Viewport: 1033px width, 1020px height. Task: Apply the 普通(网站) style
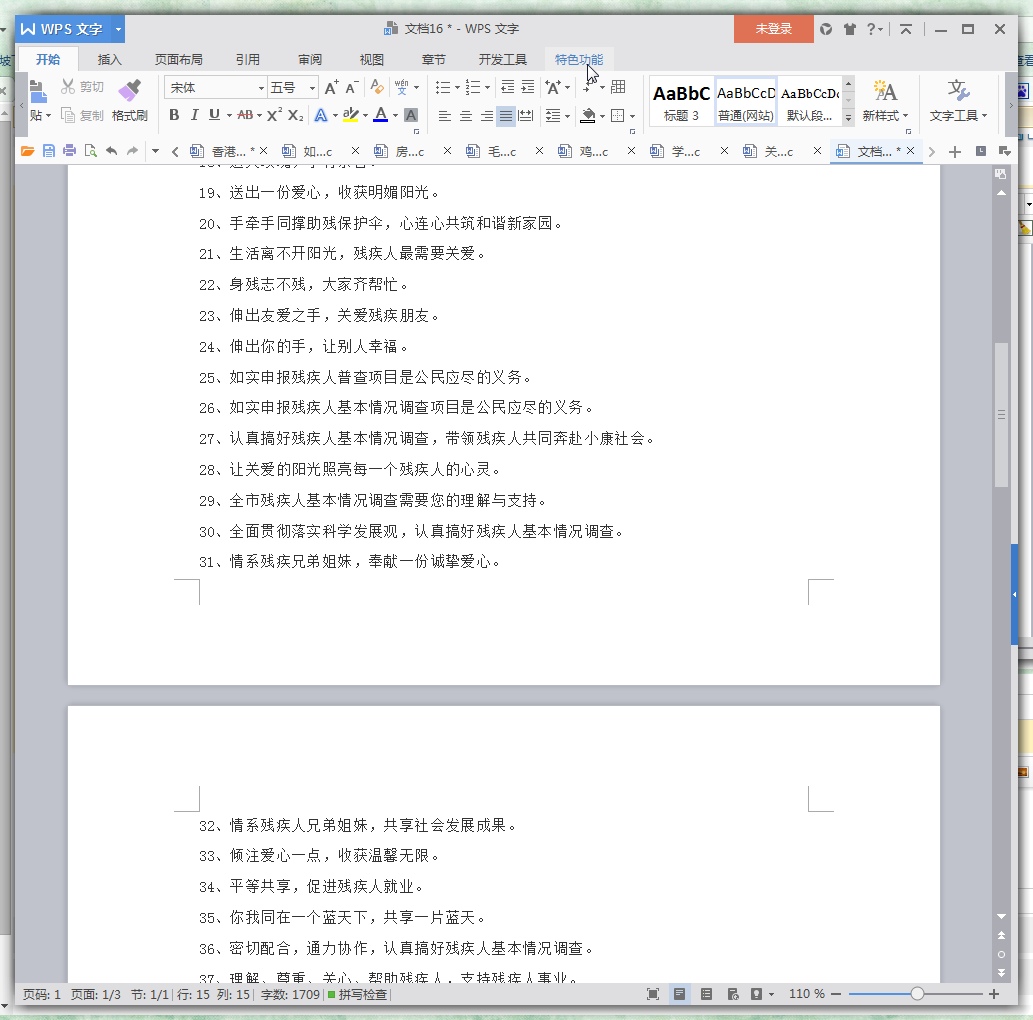[746, 101]
